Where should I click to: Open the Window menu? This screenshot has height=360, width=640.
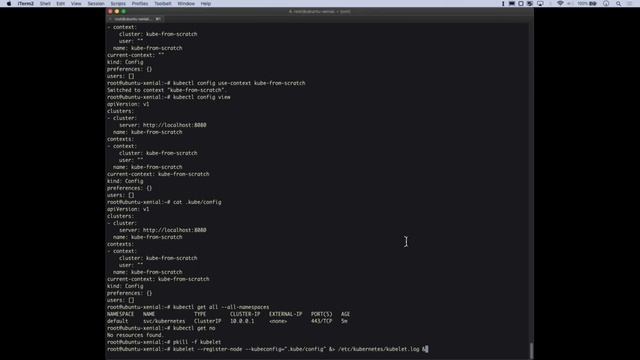click(x=186, y=4)
